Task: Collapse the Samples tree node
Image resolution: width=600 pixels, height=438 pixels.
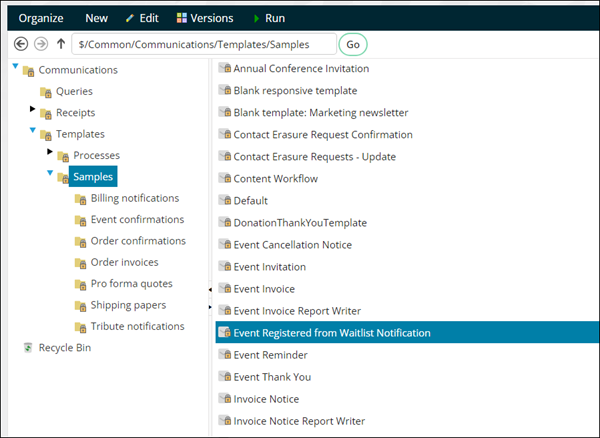Action: 50,173
